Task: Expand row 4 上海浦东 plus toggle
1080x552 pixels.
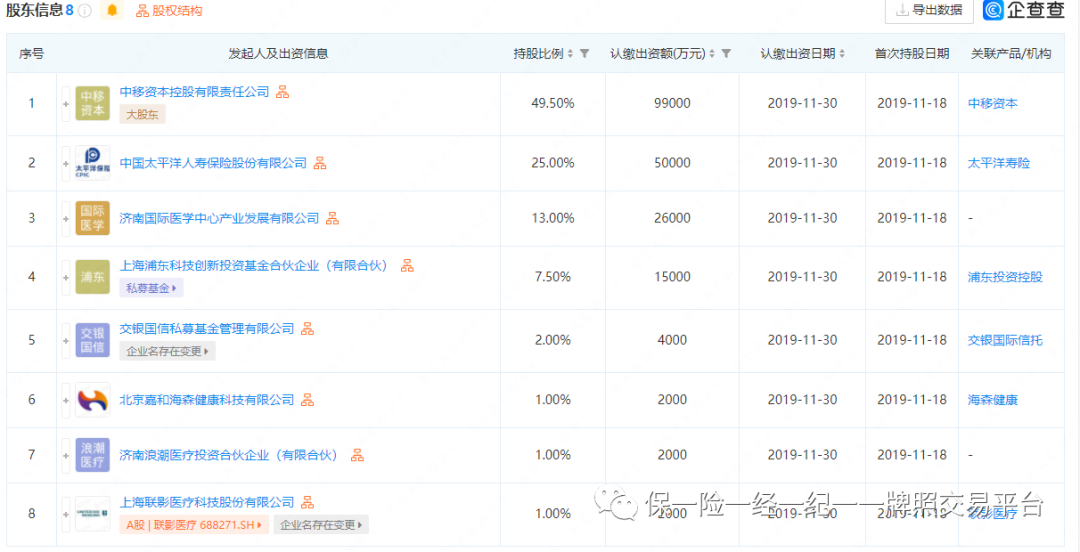Action: (66, 277)
